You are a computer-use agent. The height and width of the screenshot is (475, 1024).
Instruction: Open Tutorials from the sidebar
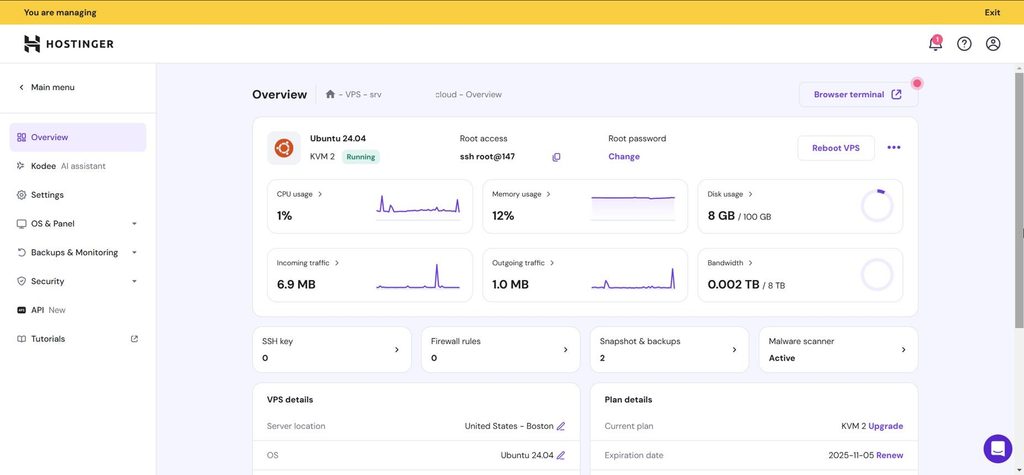[x=78, y=338]
